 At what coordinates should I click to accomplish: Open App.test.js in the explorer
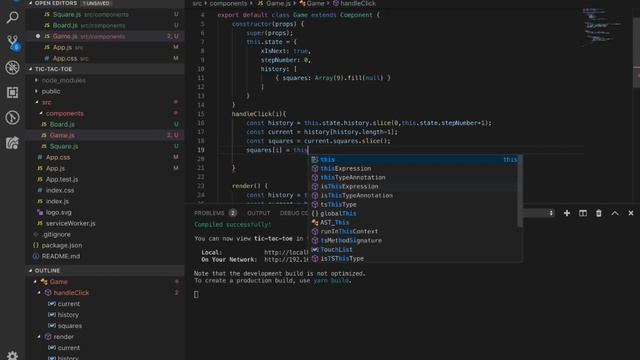tap(105, 179)
